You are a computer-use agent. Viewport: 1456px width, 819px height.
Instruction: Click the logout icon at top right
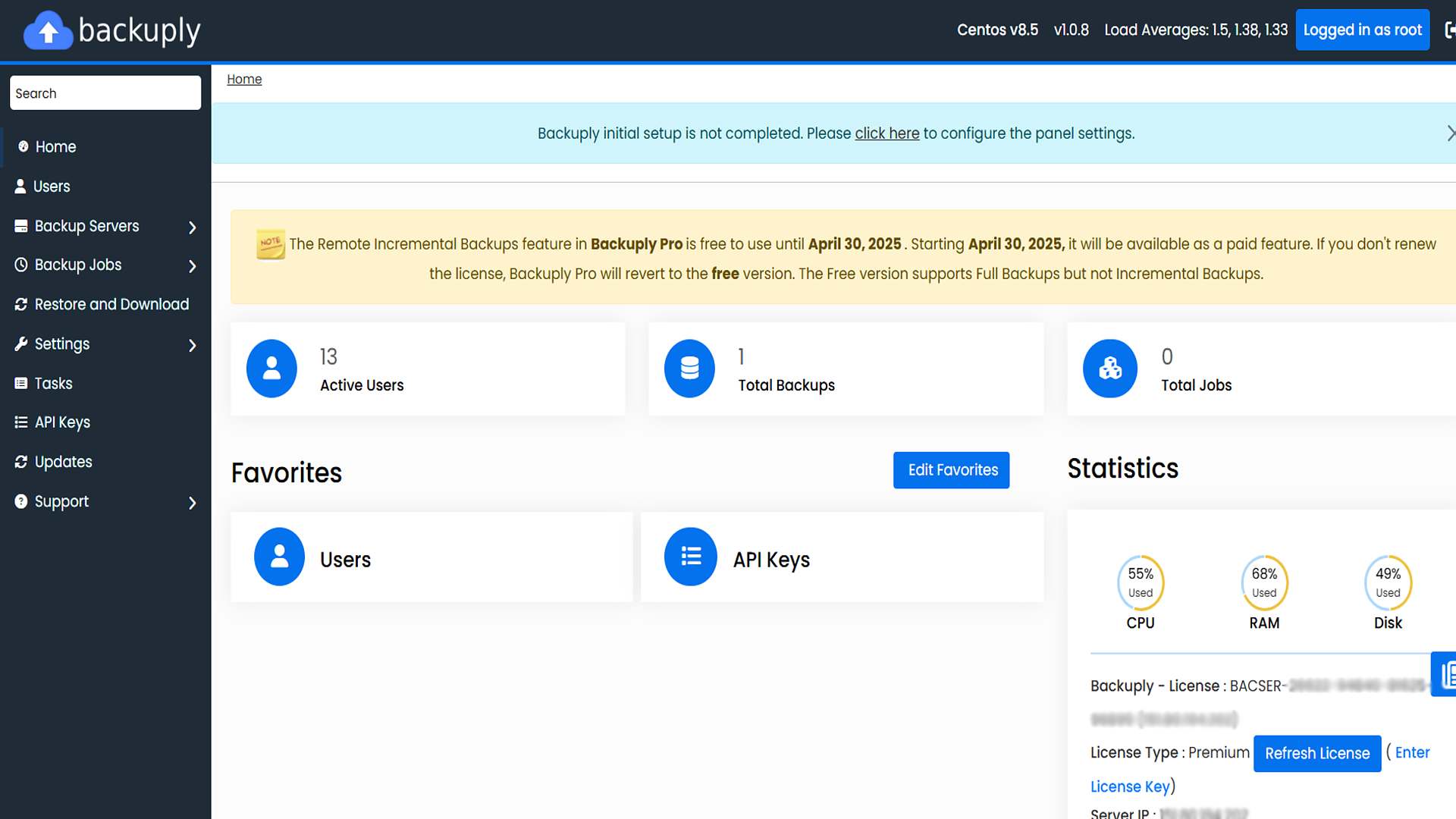point(1450,30)
